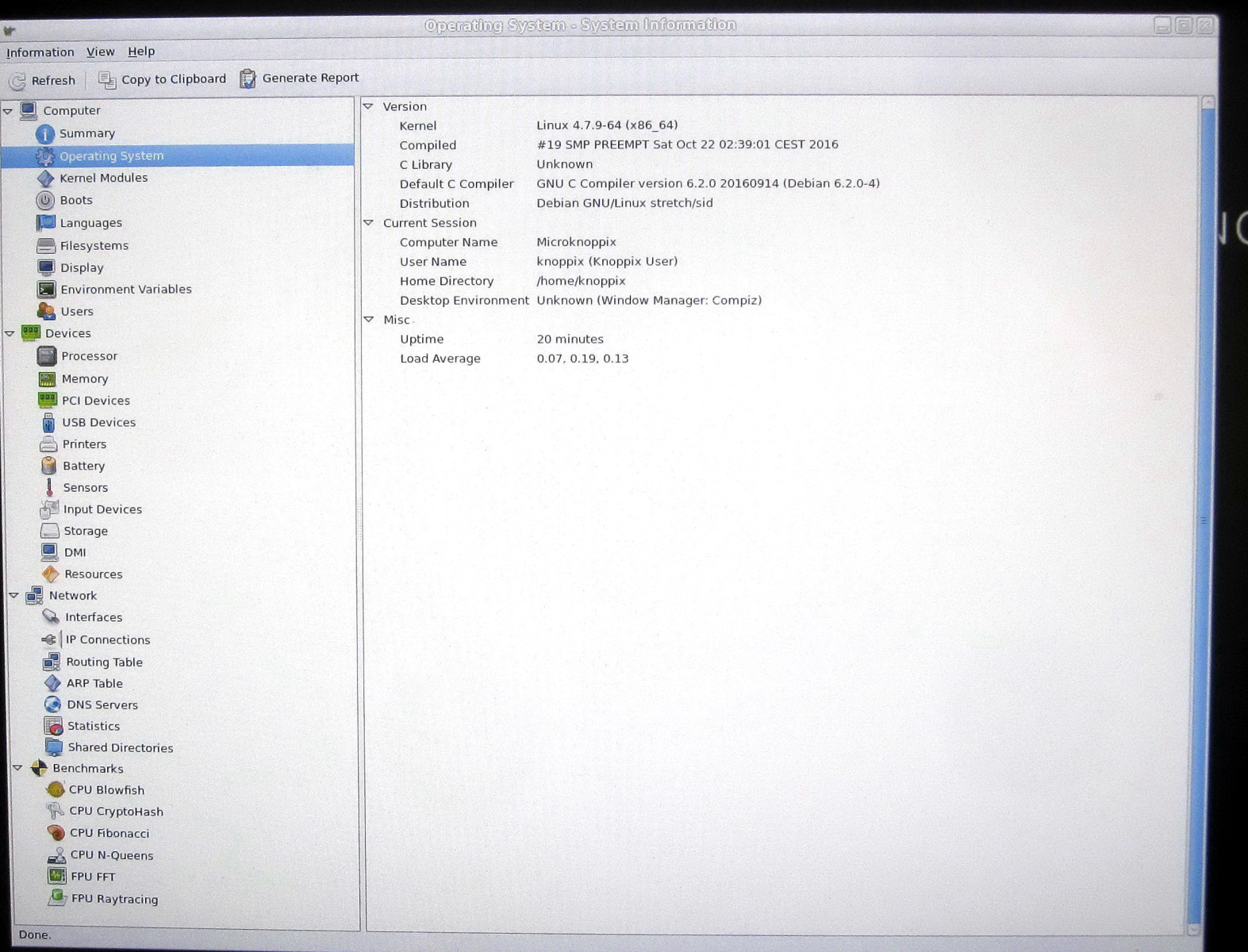Viewport: 1248px width, 952px height.
Task: Click the Kernel Modules icon
Action: click(x=46, y=178)
